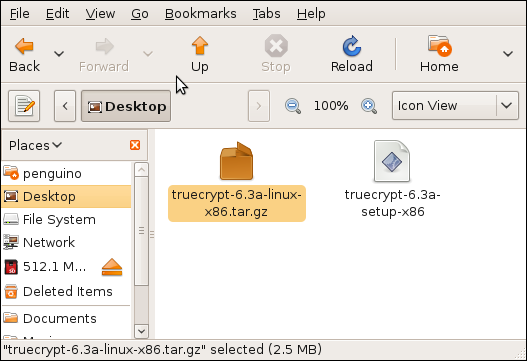Image resolution: width=527 pixels, height=361 pixels.
Task: Open Deleted Items in sidebar
Action: click(66, 291)
